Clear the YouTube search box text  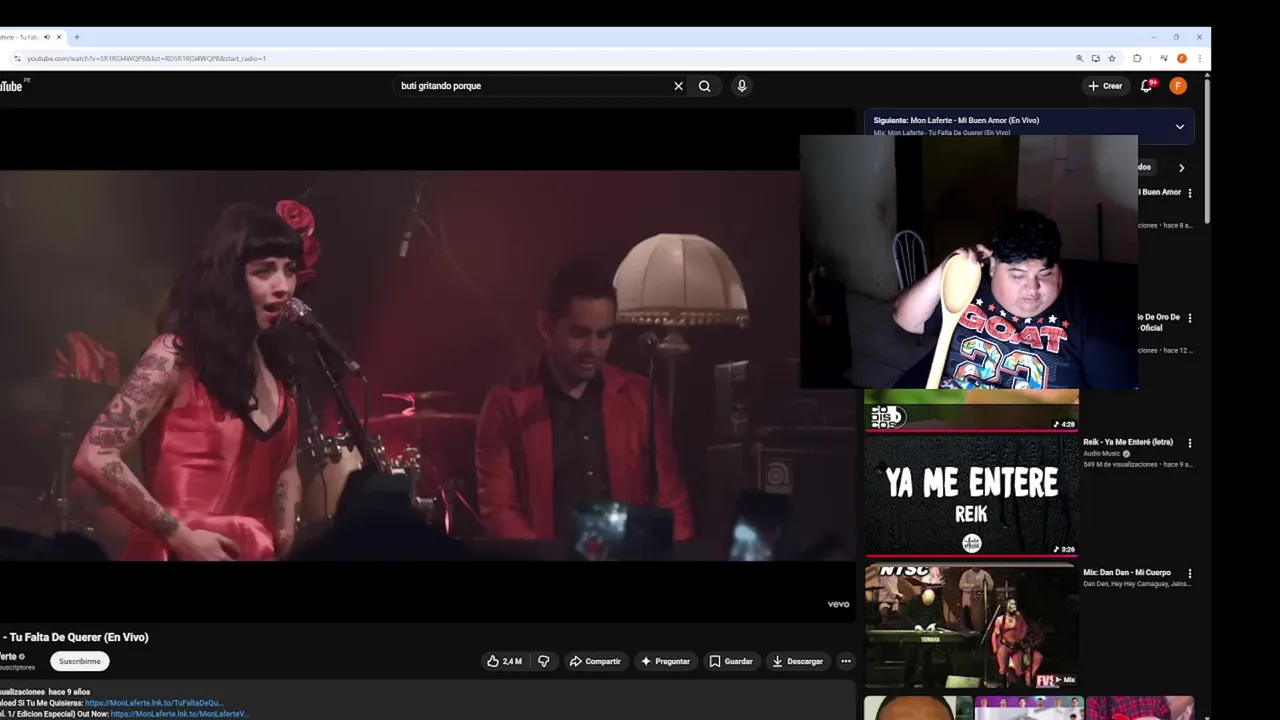[x=678, y=86]
